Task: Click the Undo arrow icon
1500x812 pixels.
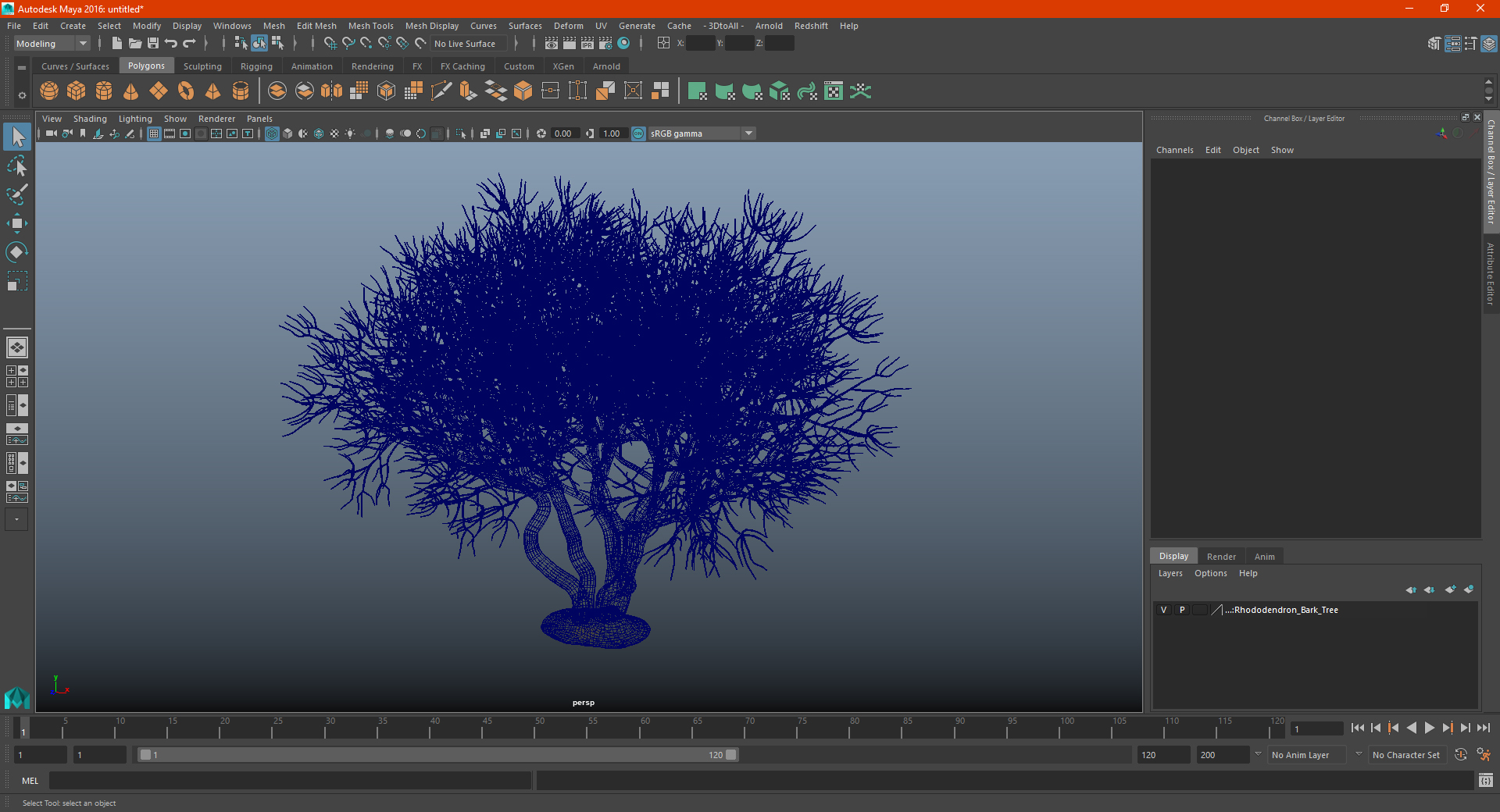Action: [x=171, y=44]
